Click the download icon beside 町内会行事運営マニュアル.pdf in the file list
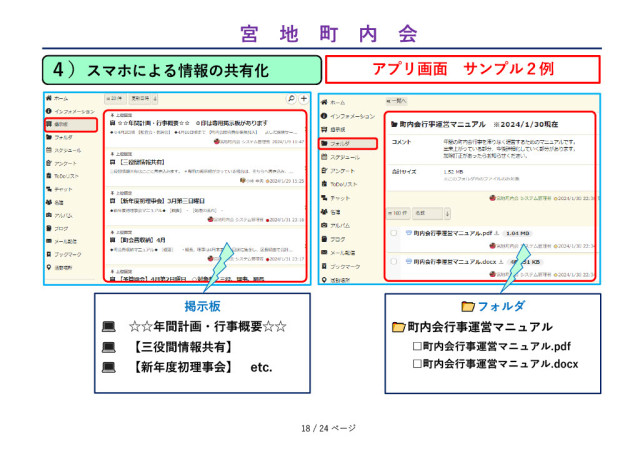Screen dimensions: 640x454 (496, 234)
